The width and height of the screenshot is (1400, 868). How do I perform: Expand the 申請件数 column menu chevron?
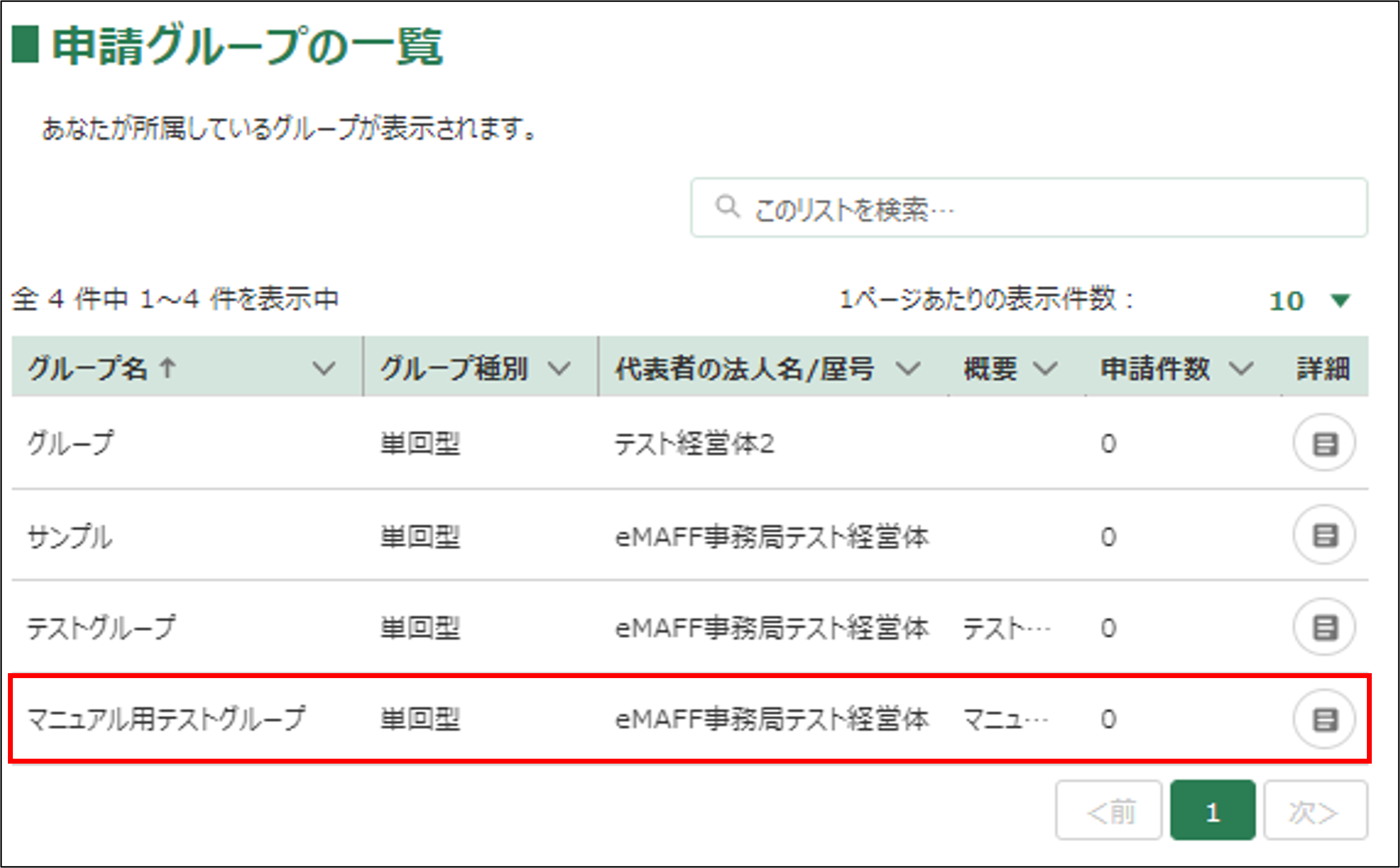(x=1242, y=368)
